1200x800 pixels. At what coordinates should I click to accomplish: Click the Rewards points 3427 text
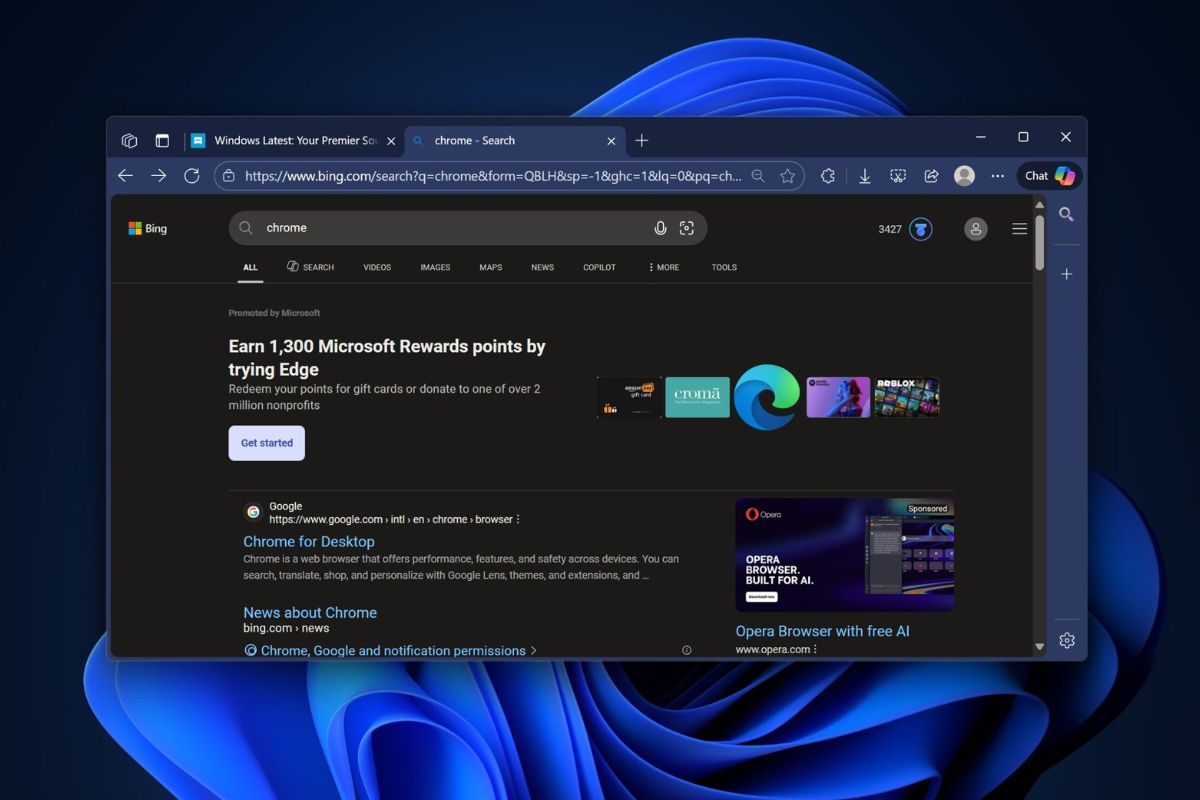pyautogui.click(x=890, y=229)
